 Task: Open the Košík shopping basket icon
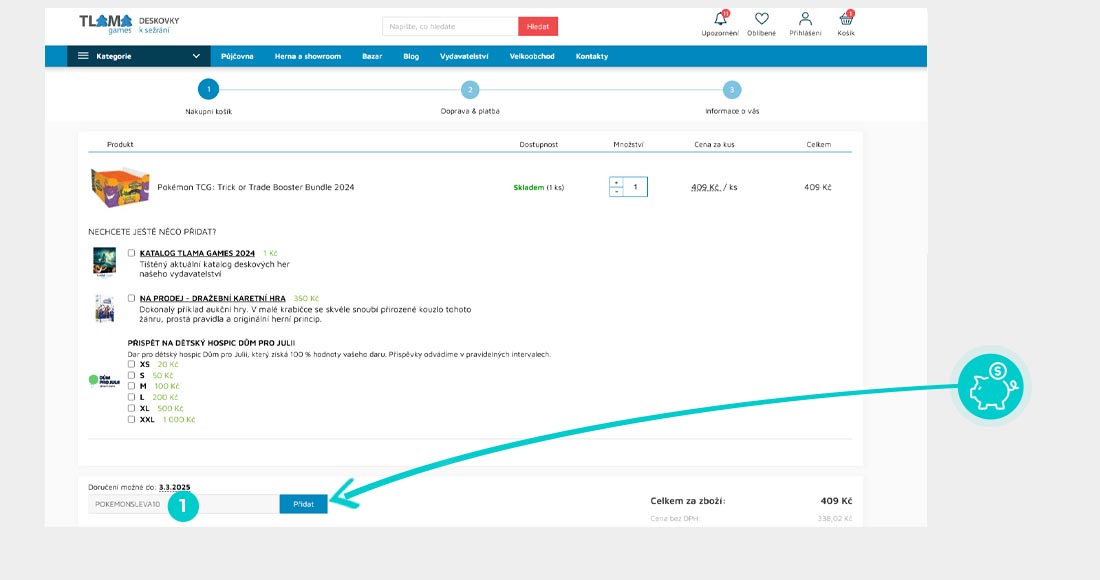[846, 19]
